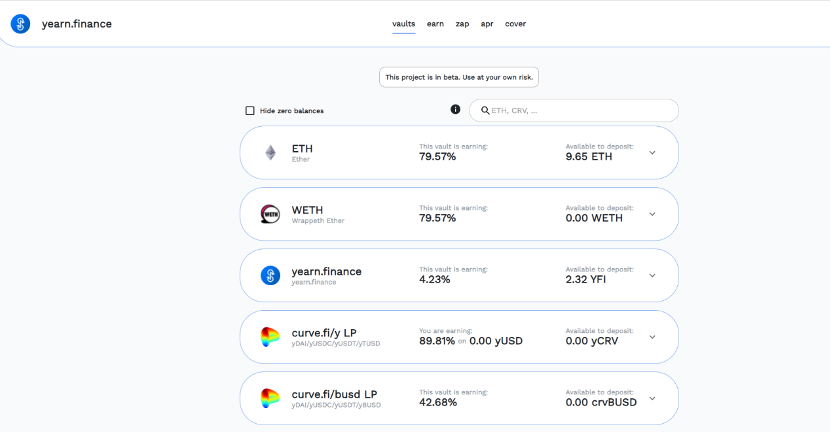Open the zap tab
Screen dimensions: 830x432
[462, 24]
